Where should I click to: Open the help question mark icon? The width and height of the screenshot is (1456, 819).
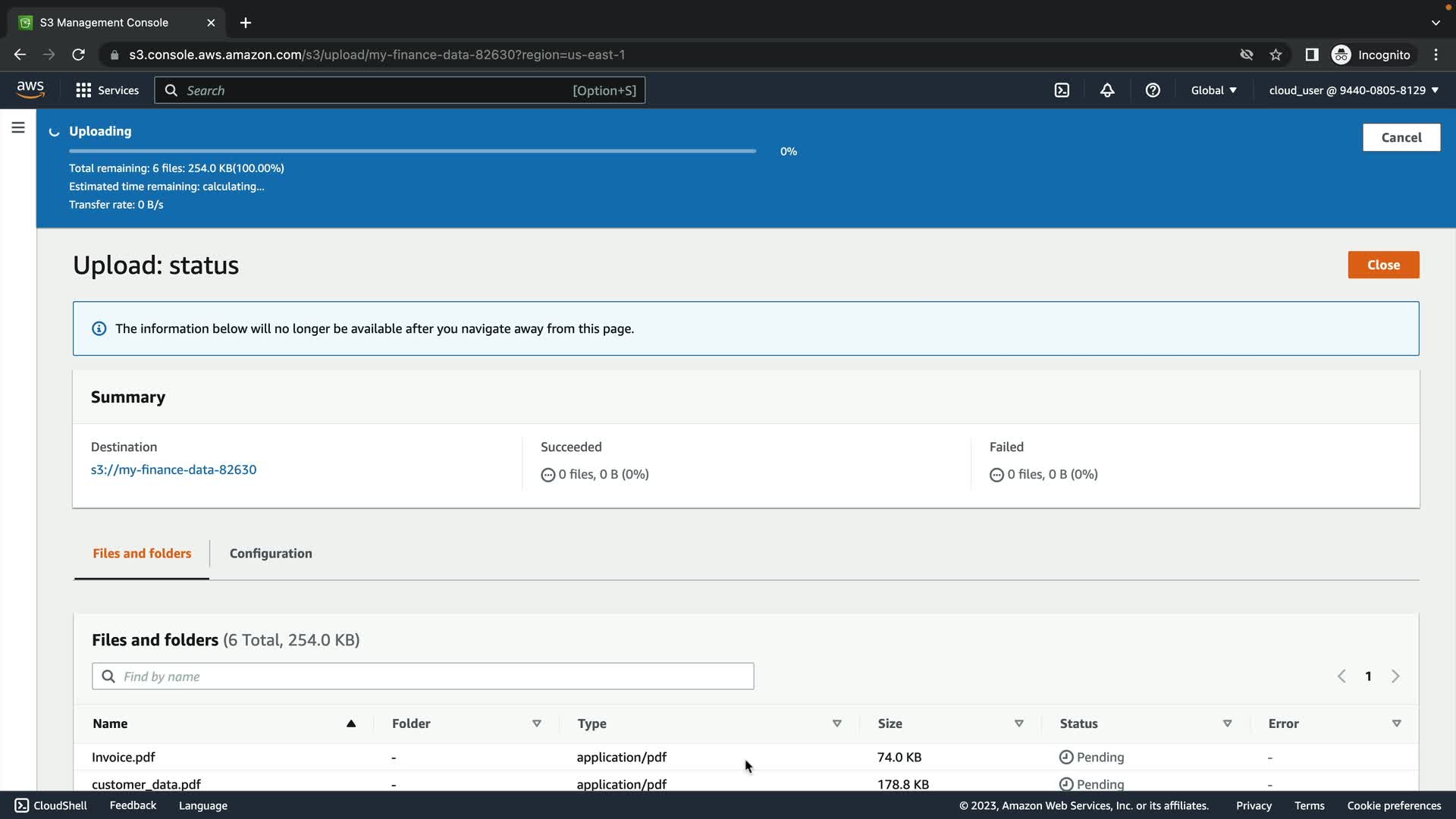coord(1153,90)
